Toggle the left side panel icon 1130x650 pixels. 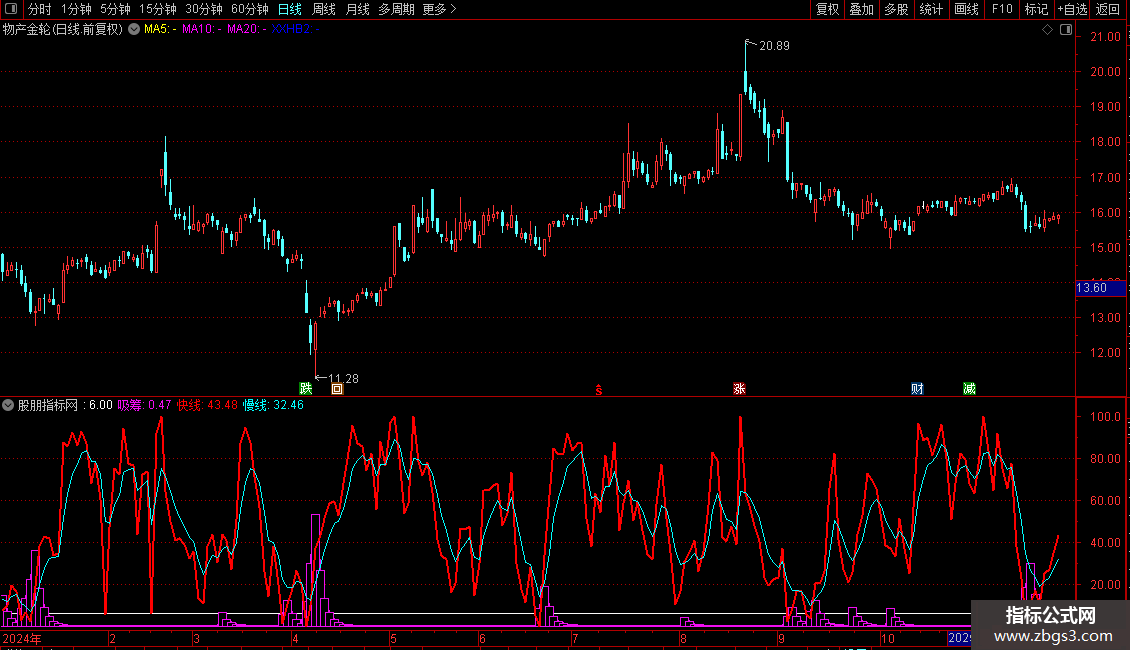coord(11,9)
